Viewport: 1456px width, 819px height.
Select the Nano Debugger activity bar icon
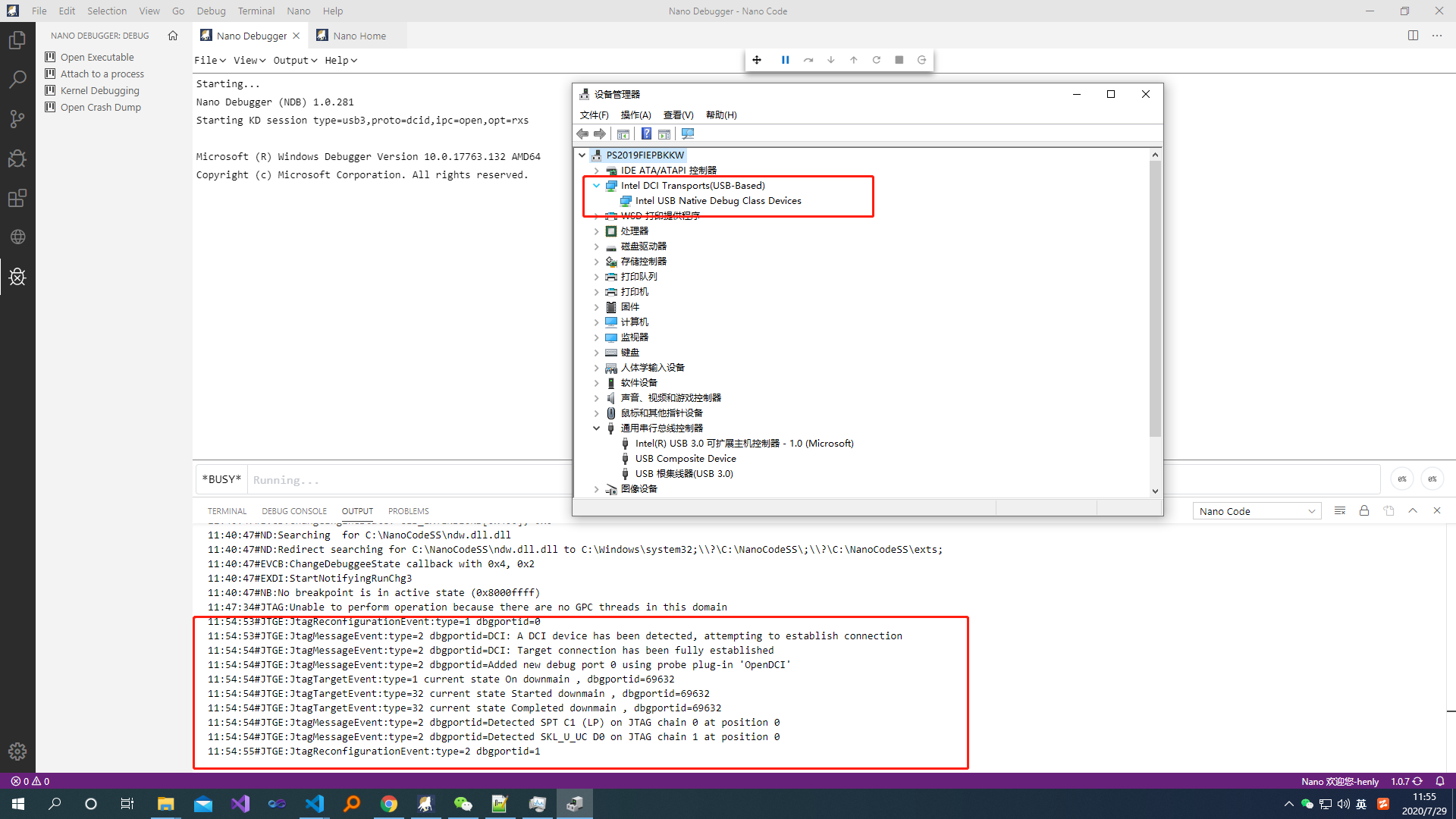coord(17,277)
